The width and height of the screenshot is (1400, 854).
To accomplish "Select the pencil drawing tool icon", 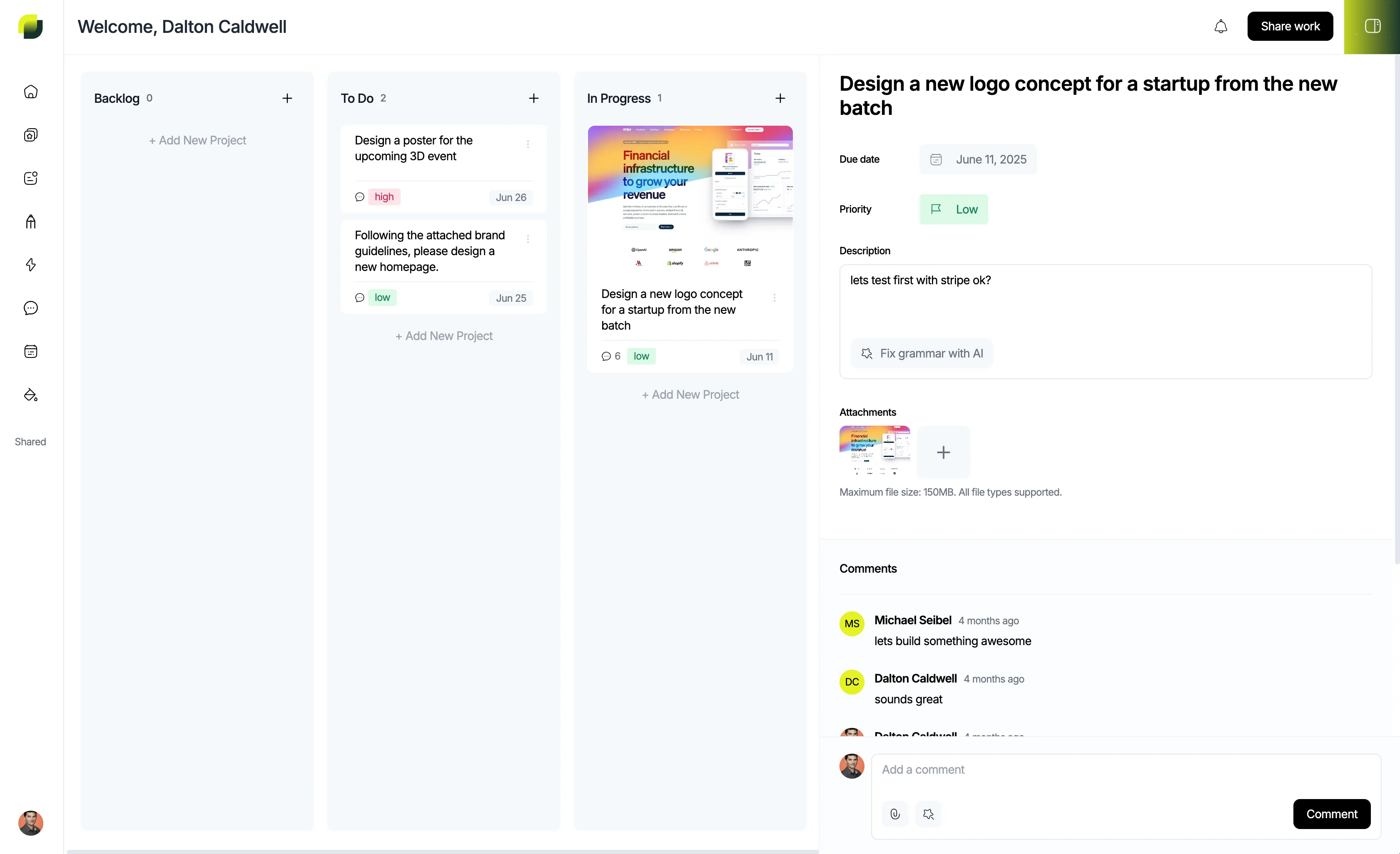I will pyautogui.click(x=31, y=221).
